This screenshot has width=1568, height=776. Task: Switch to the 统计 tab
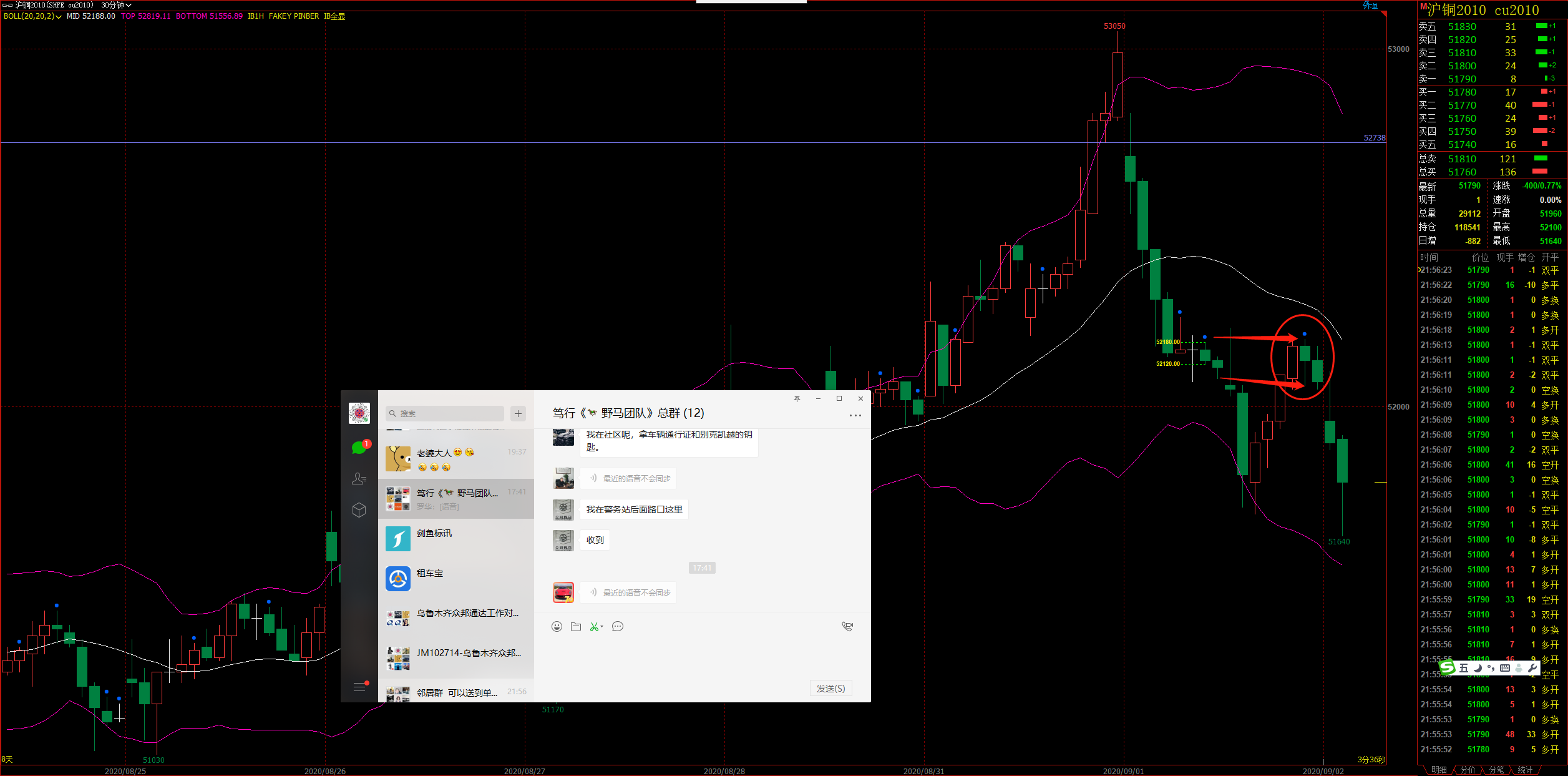coord(1525,770)
